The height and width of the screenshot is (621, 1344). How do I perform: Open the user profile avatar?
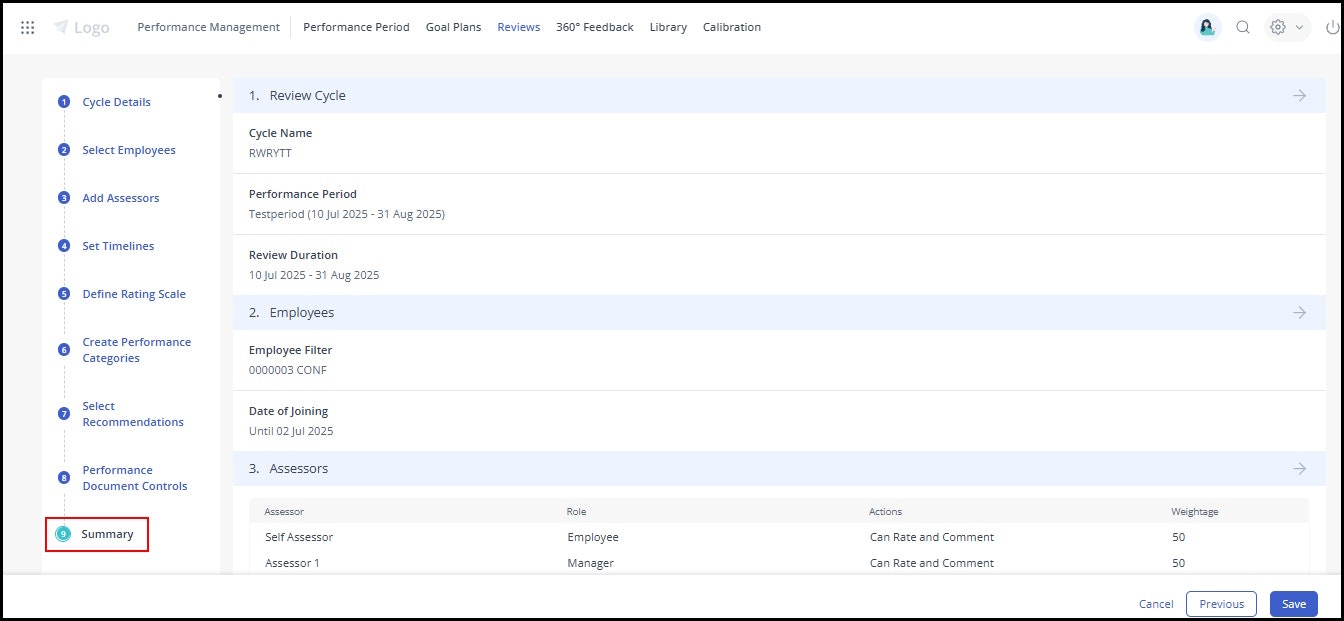coord(1207,28)
